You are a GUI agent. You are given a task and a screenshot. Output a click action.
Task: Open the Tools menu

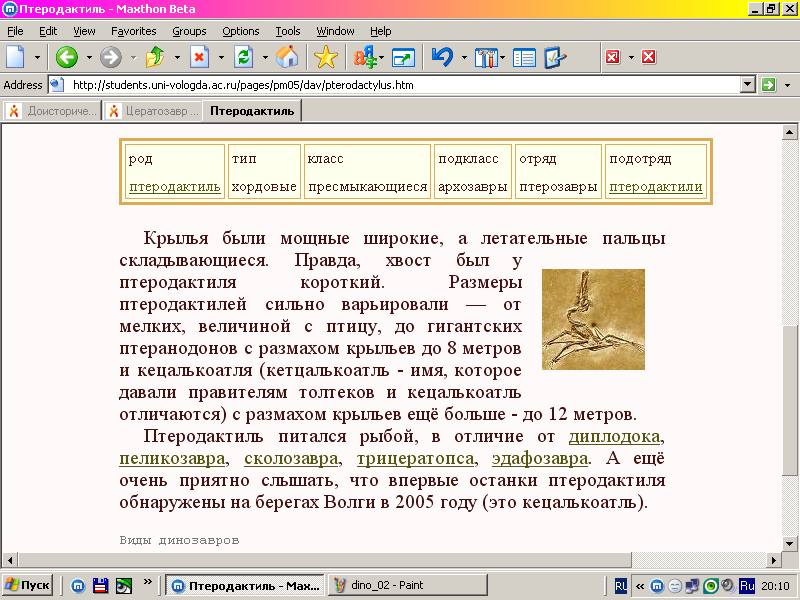point(287,31)
